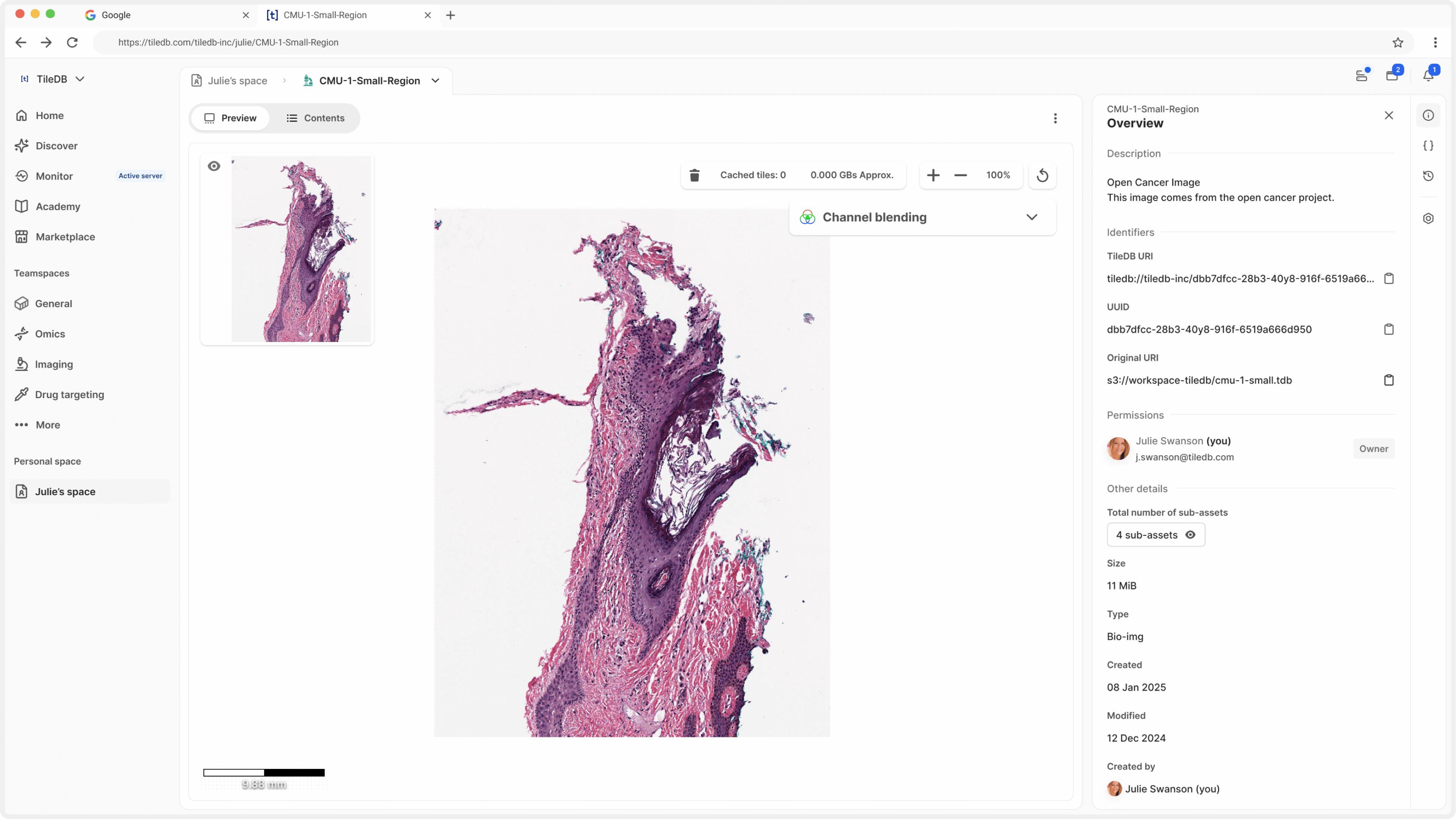Close the CMU-1-Small-Region browser tab
Viewport: 1456px width, 819px height.
428,15
